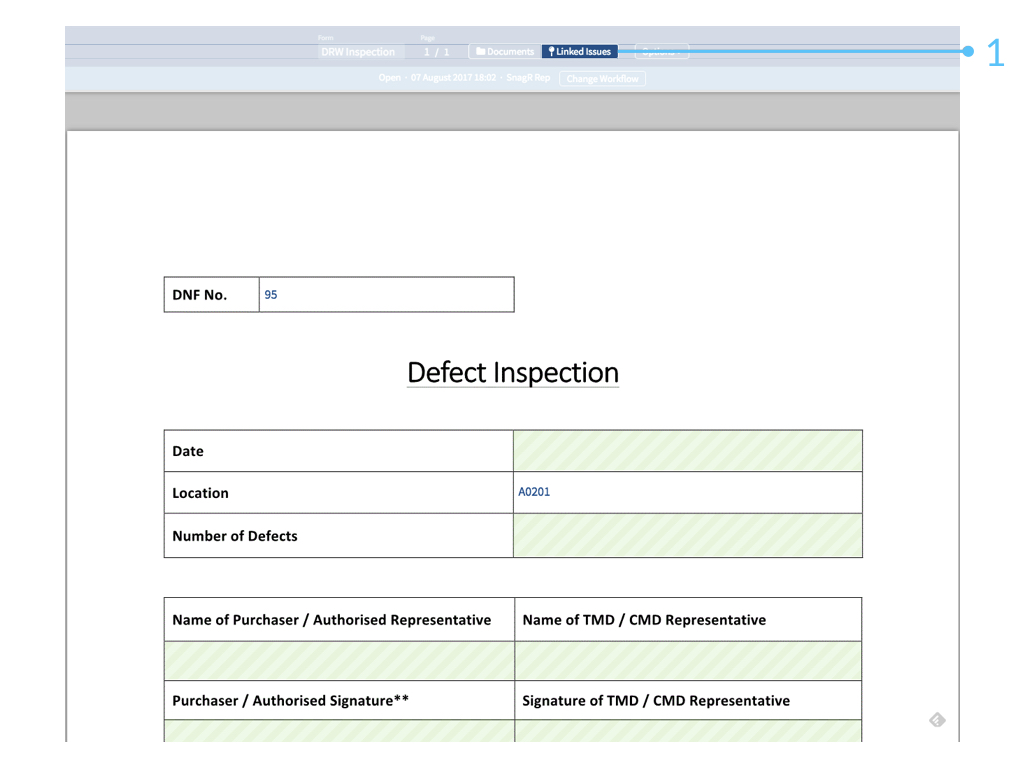Fill in the Purchaser name field
The height and width of the screenshot is (768, 1024).
tap(339, 660)
